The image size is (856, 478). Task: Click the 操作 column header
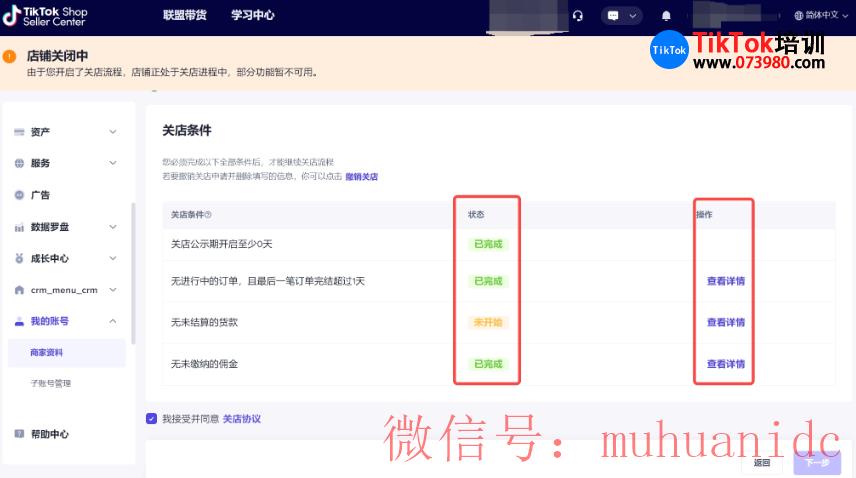coord(704,214)
